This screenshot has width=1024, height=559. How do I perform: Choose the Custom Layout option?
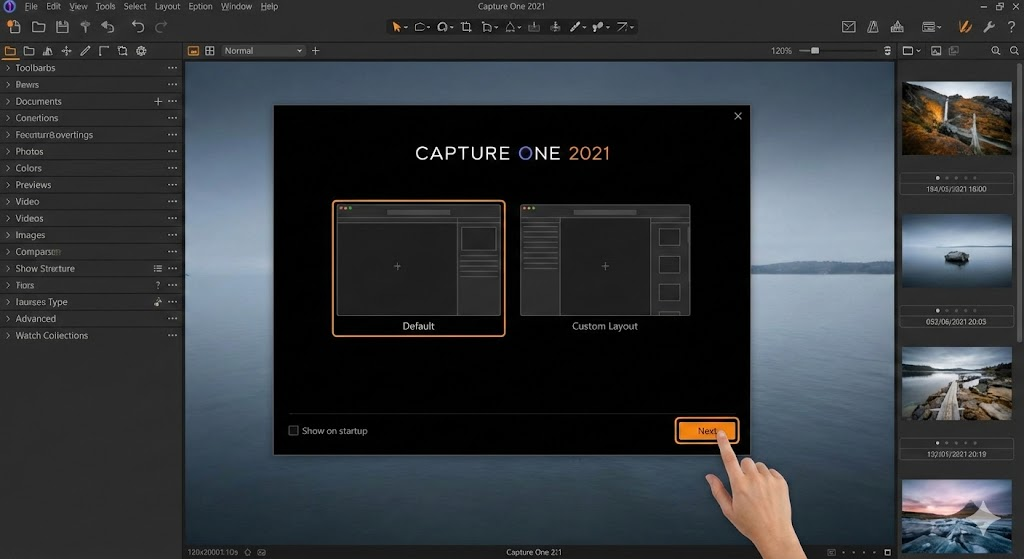click(605, 268)
